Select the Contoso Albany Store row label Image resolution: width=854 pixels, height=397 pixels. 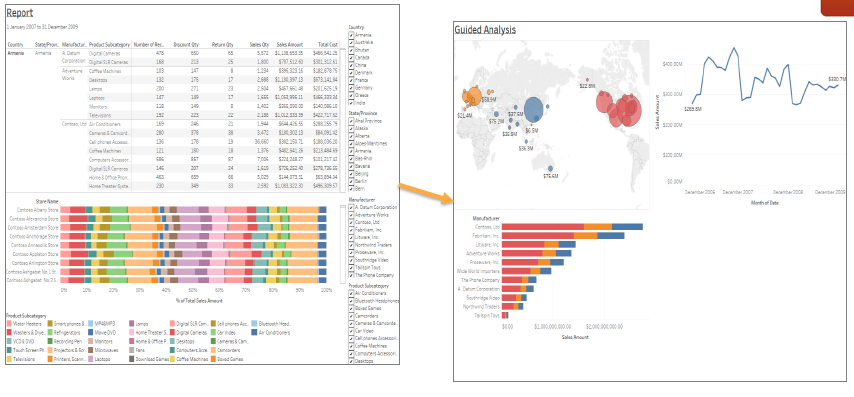coord(38,210)
